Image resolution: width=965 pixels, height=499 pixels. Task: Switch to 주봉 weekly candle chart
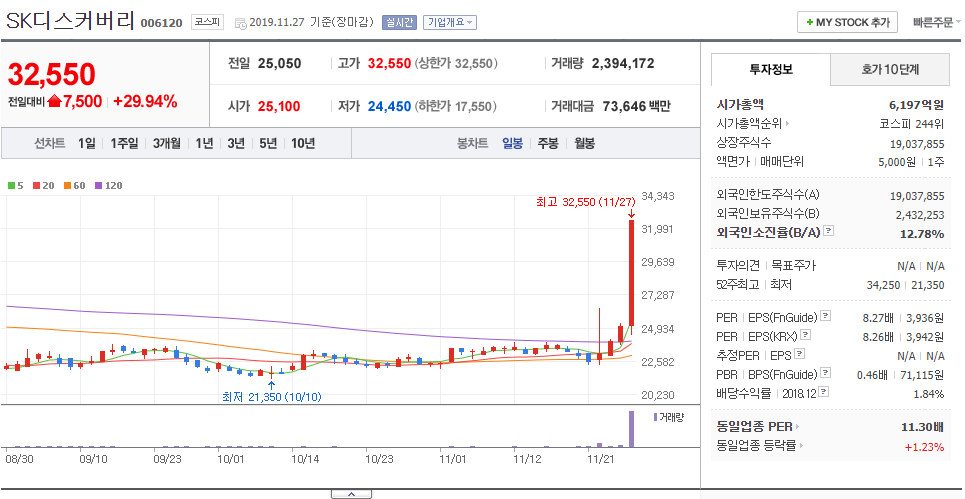548,143
